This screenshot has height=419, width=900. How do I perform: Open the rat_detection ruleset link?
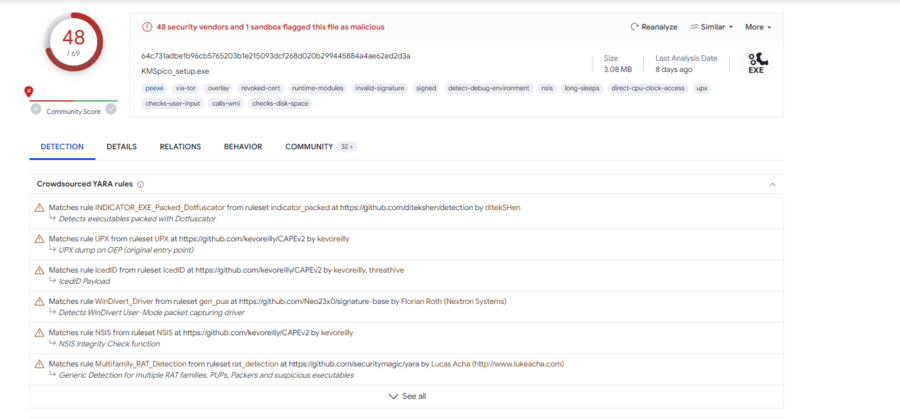[255, 364]
